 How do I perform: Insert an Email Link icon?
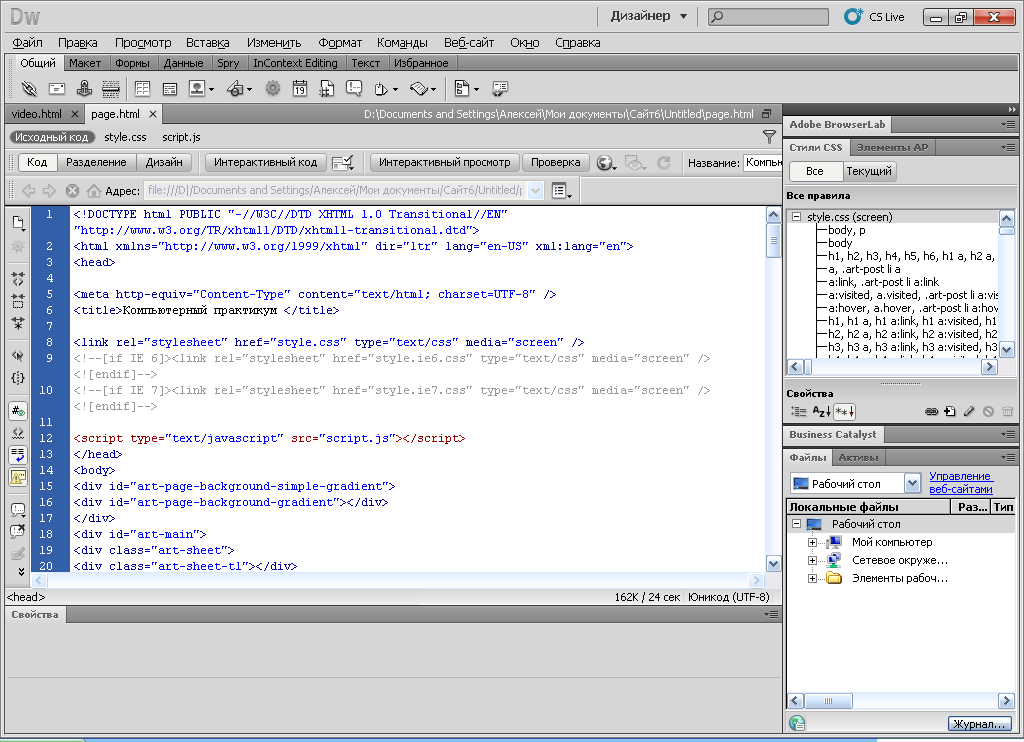tap(57, 88)
